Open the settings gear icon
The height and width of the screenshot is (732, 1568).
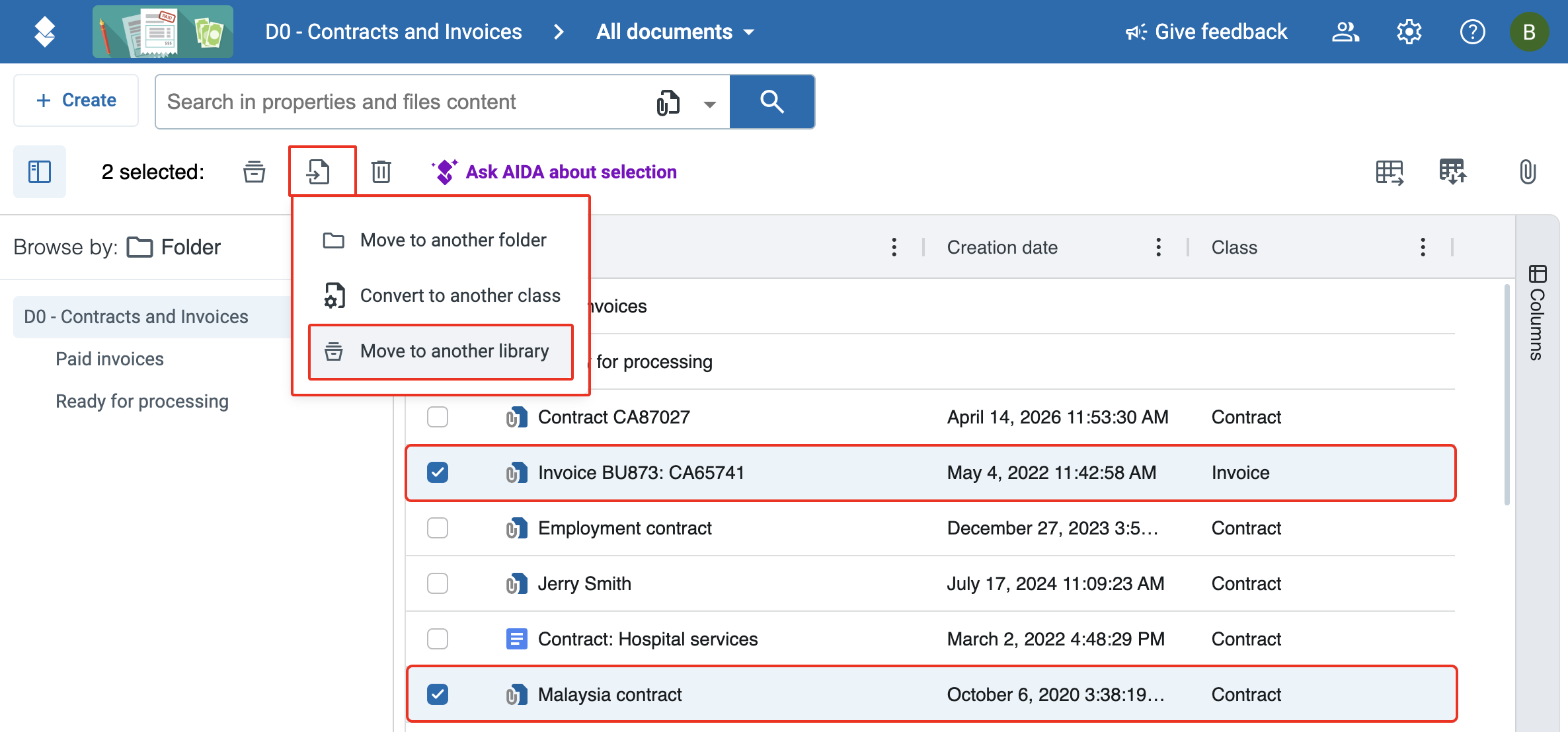coord(1409,32)
